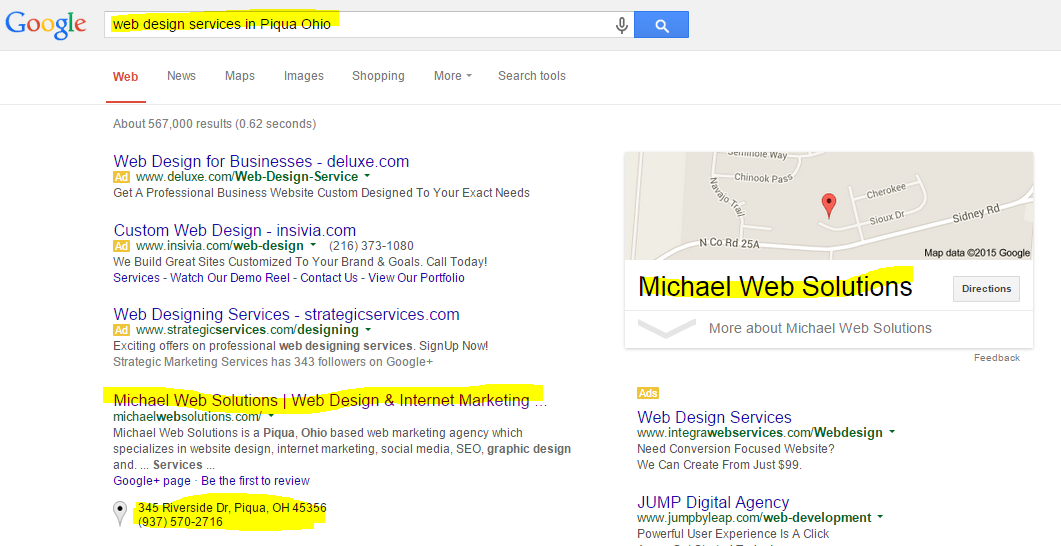1061x546 pixels.
Task: Click the Ad badge next to strategicservices.com URL
Action: [x=121, y=330]
